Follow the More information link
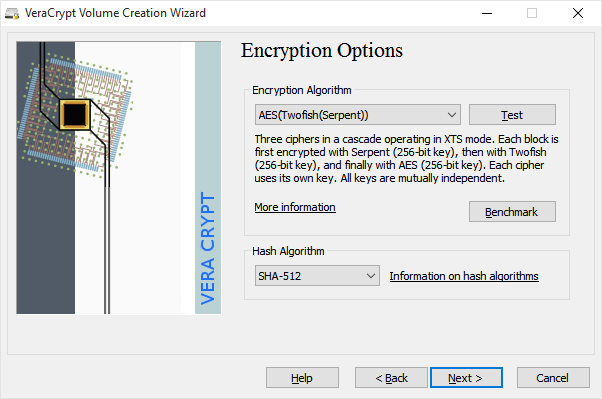Viewport: 602px width, 399px height. [295, 207]
